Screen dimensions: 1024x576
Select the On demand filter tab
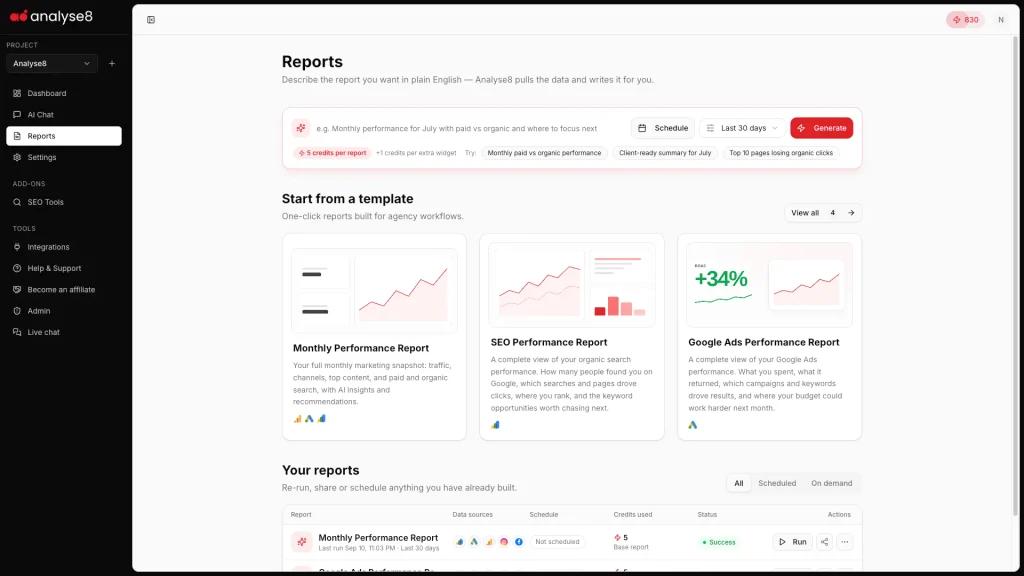click(x=831, y=483)
